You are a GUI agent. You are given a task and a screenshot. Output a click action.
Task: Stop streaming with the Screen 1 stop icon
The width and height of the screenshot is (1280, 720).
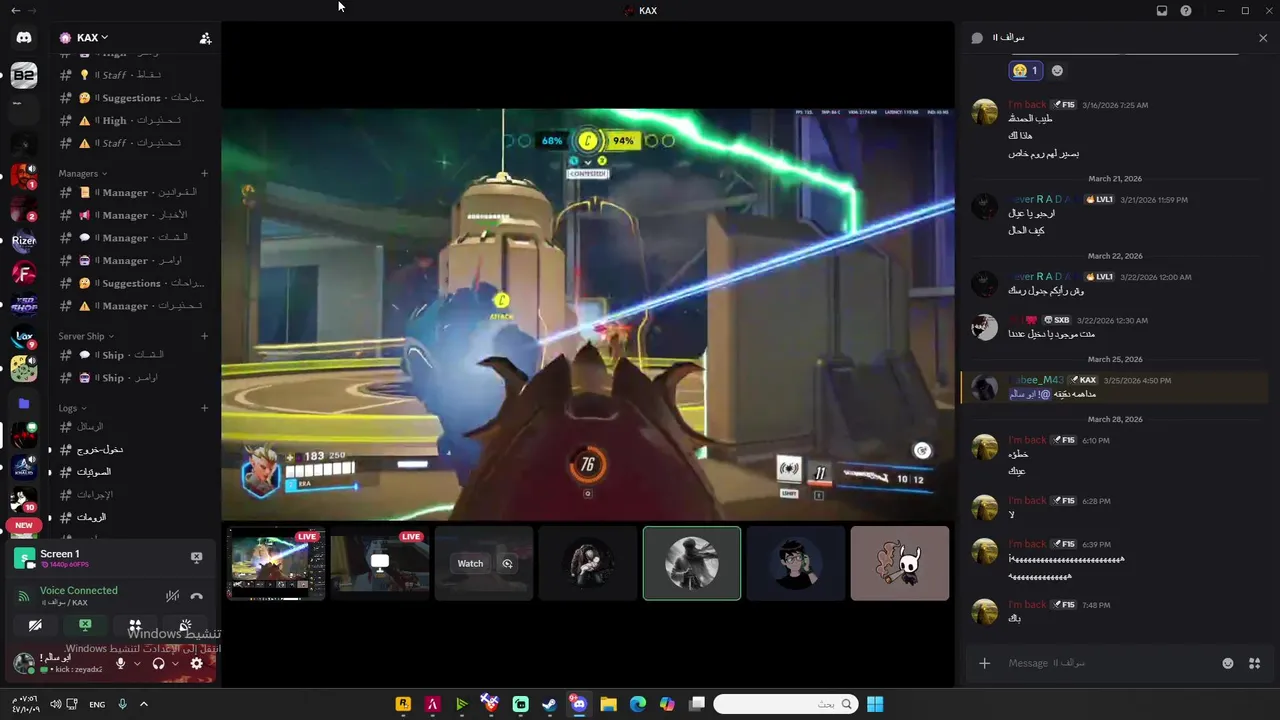click(x=196, y=557)
